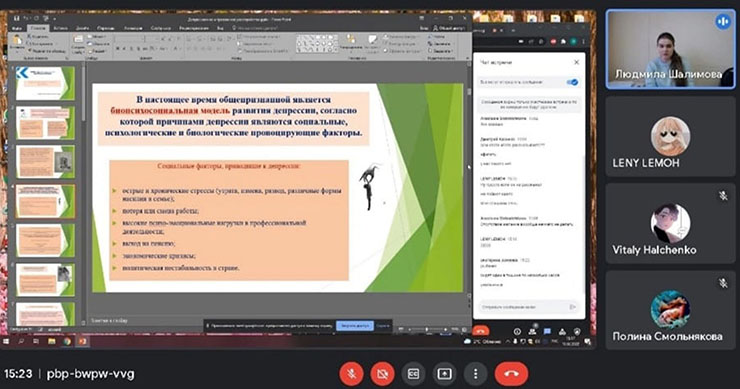Click the Hide link in sharing notification

[383, 326]
